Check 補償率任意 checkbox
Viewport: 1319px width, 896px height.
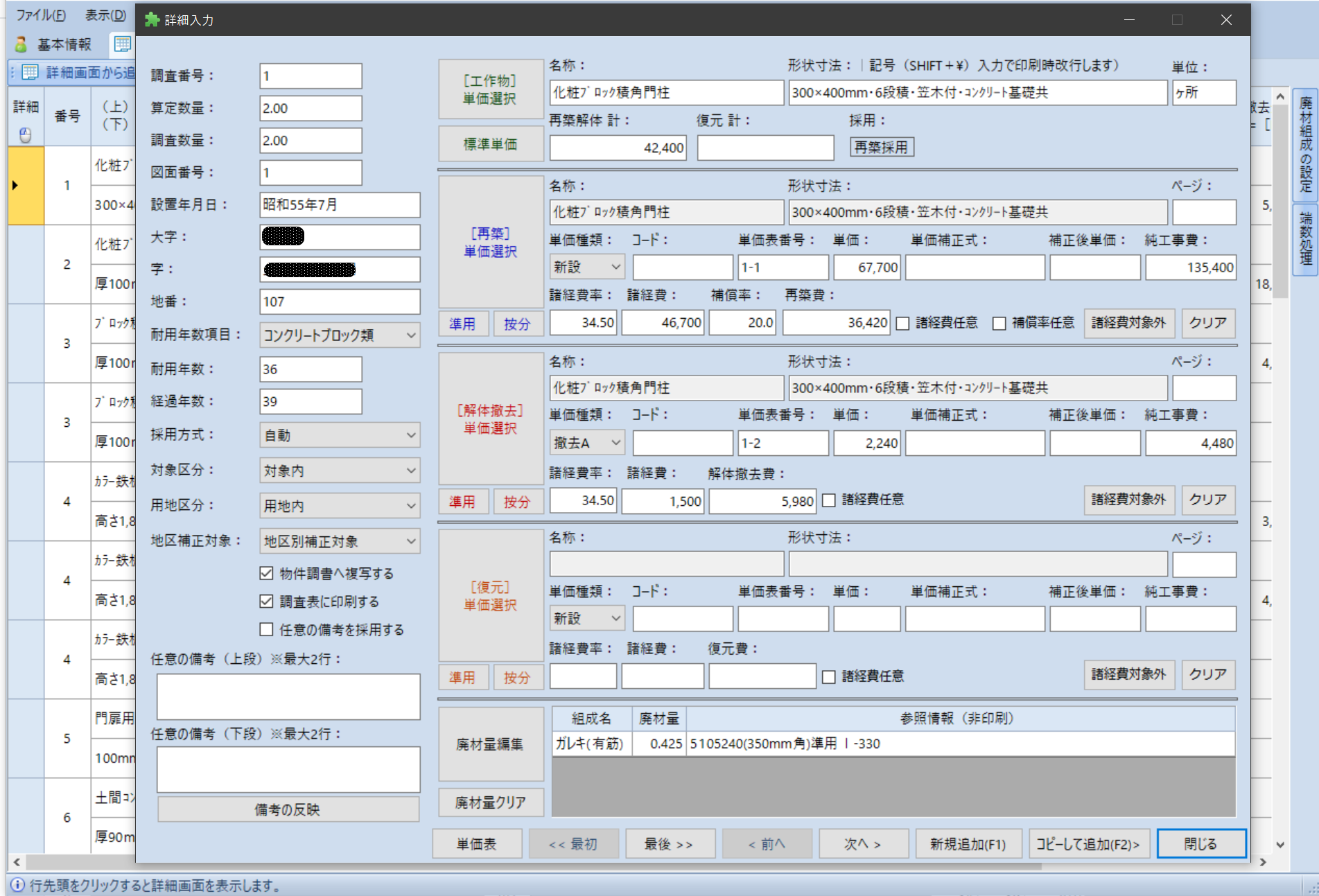click(999, 324)
